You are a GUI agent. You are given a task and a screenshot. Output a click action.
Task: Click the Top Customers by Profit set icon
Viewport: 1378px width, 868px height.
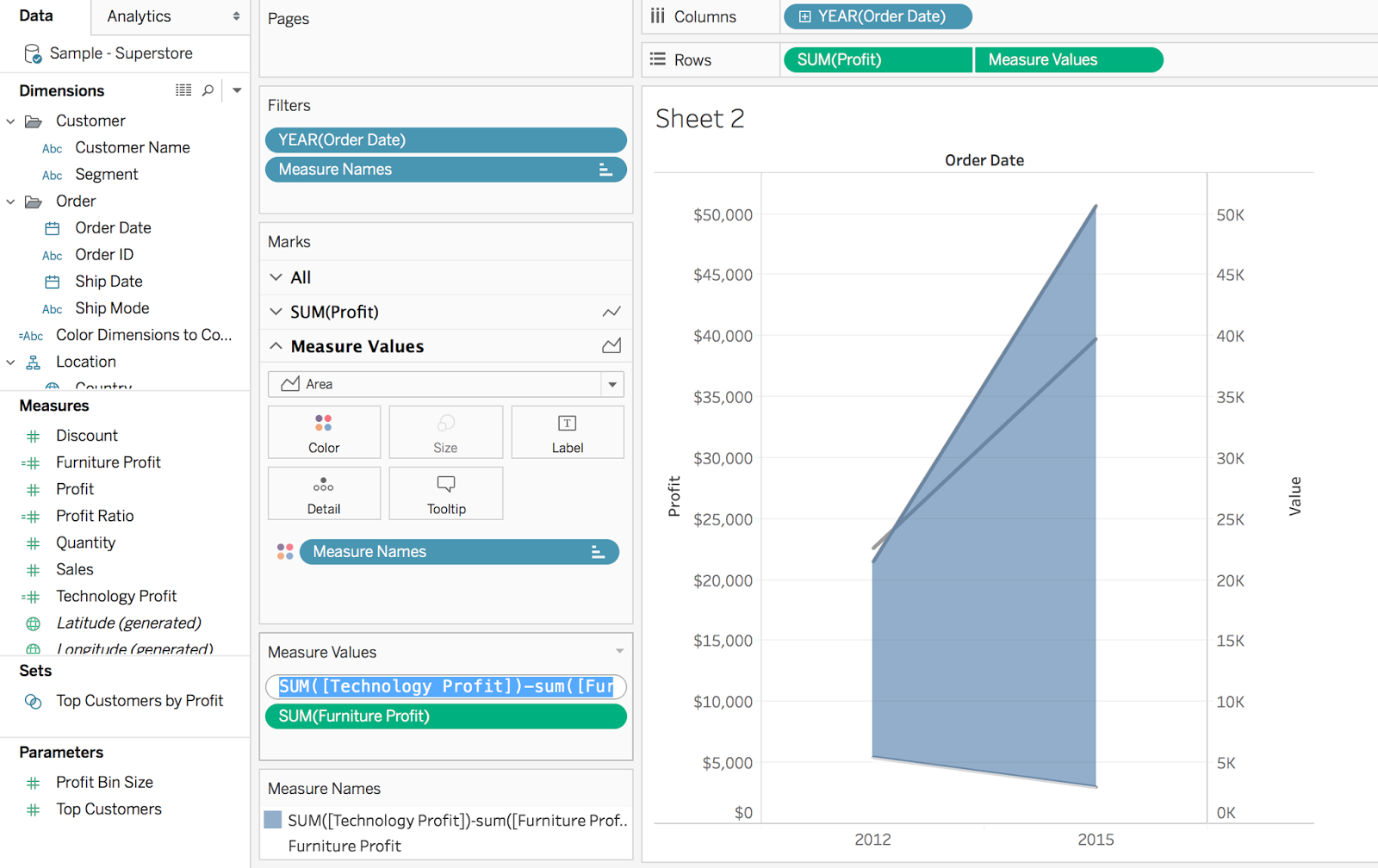click(33, 702)
